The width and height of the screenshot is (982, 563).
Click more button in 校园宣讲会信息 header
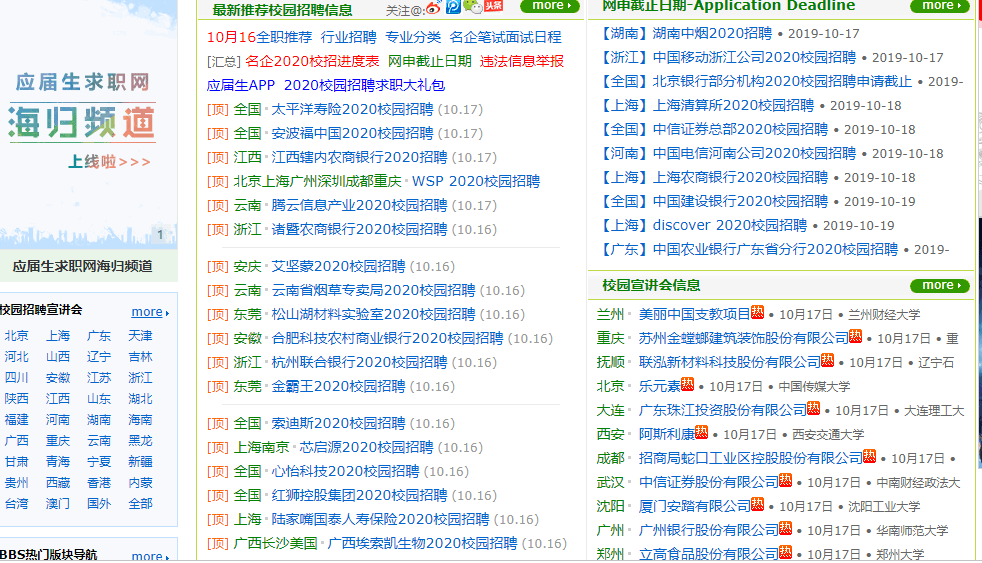(939, 286)
